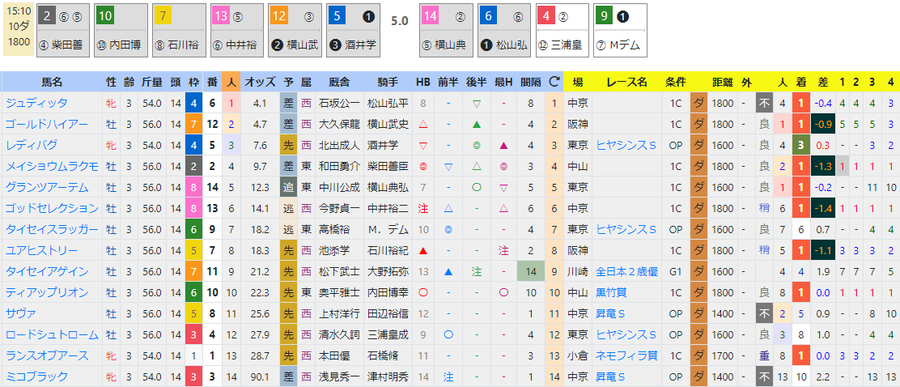900x387 pixels.
Task: Click the 15:10 10ダ 1800 race info box
Action: point(18,30)
